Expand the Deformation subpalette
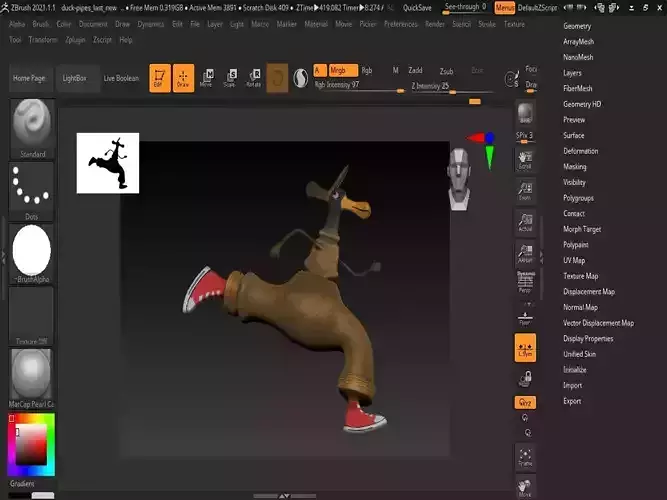 (x=581, y=151)
